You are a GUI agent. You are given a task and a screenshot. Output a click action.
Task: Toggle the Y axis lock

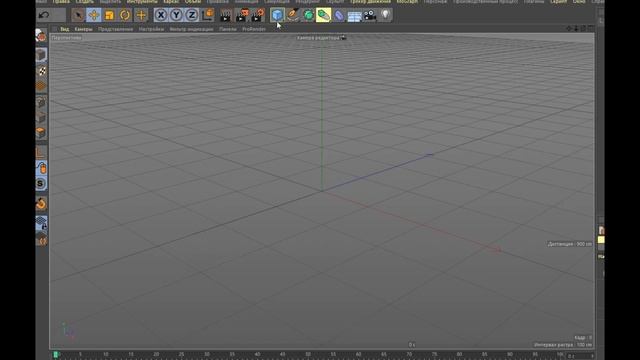176,16
